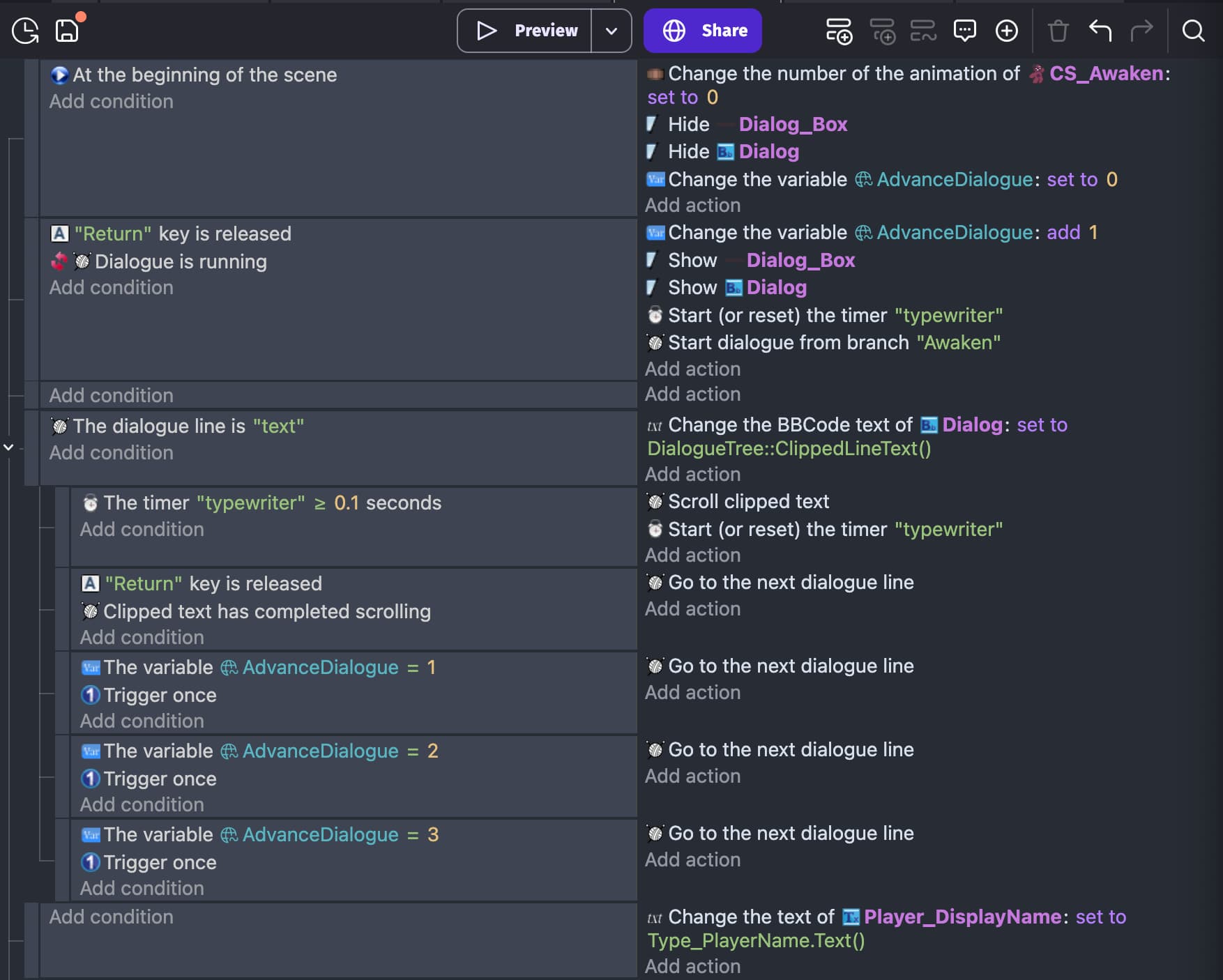The width and height of the screenshot is (1223, 980).
Task: Open the search in events magnifier
Action: pyautogui.click(x=1193, y=31)
